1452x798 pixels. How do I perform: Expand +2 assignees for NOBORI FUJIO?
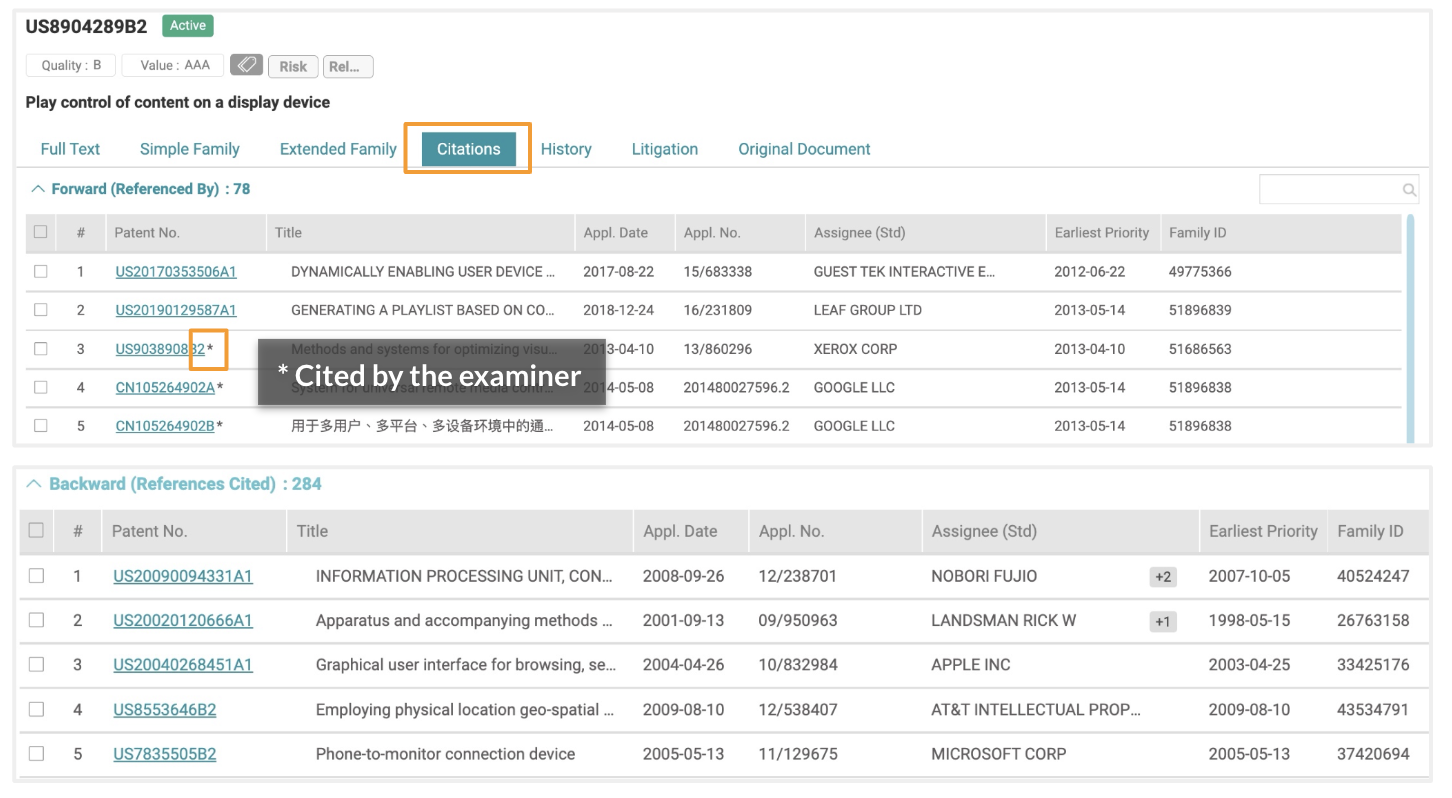click(x=1163, y=577)
